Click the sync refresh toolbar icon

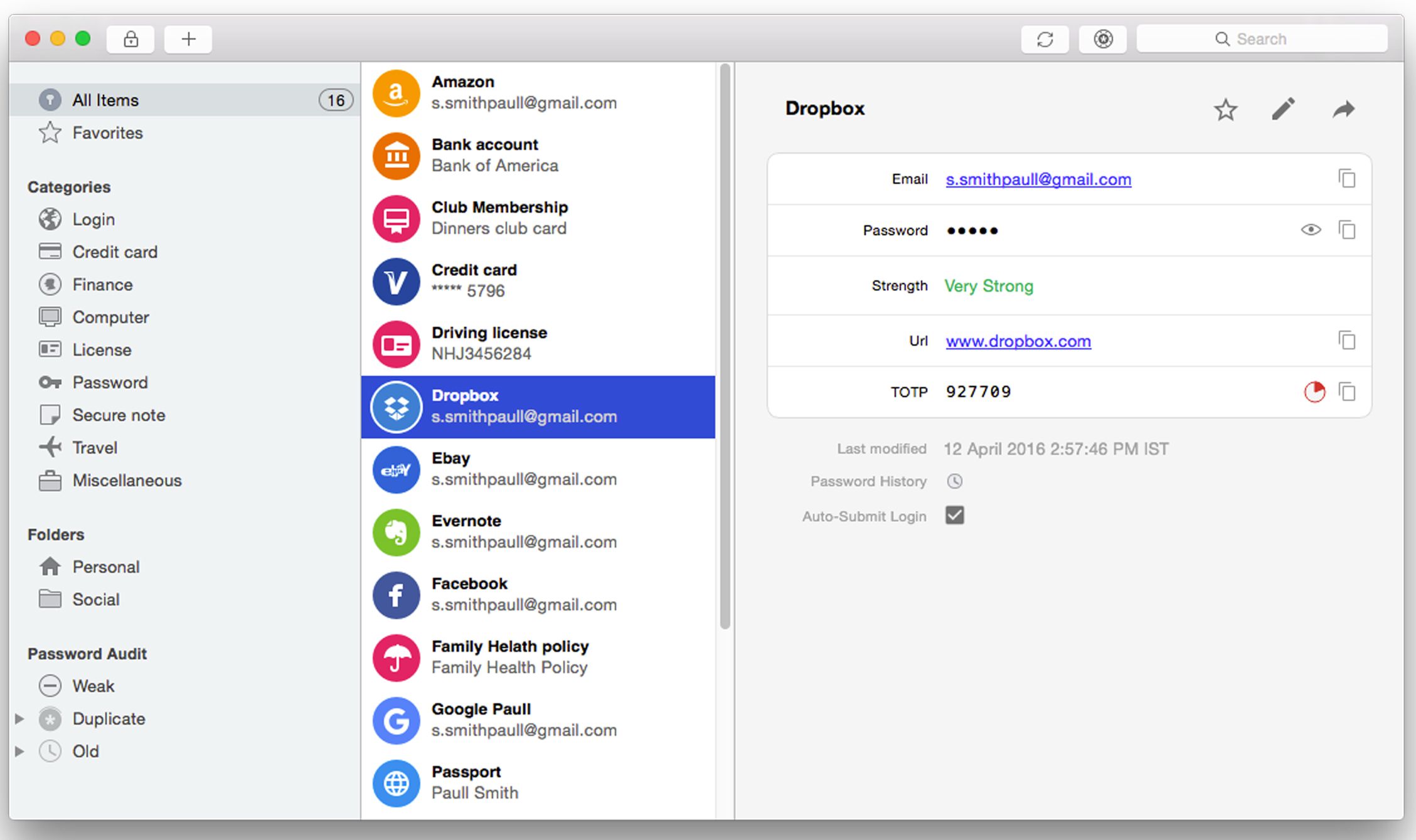[x=1045, y=40]
